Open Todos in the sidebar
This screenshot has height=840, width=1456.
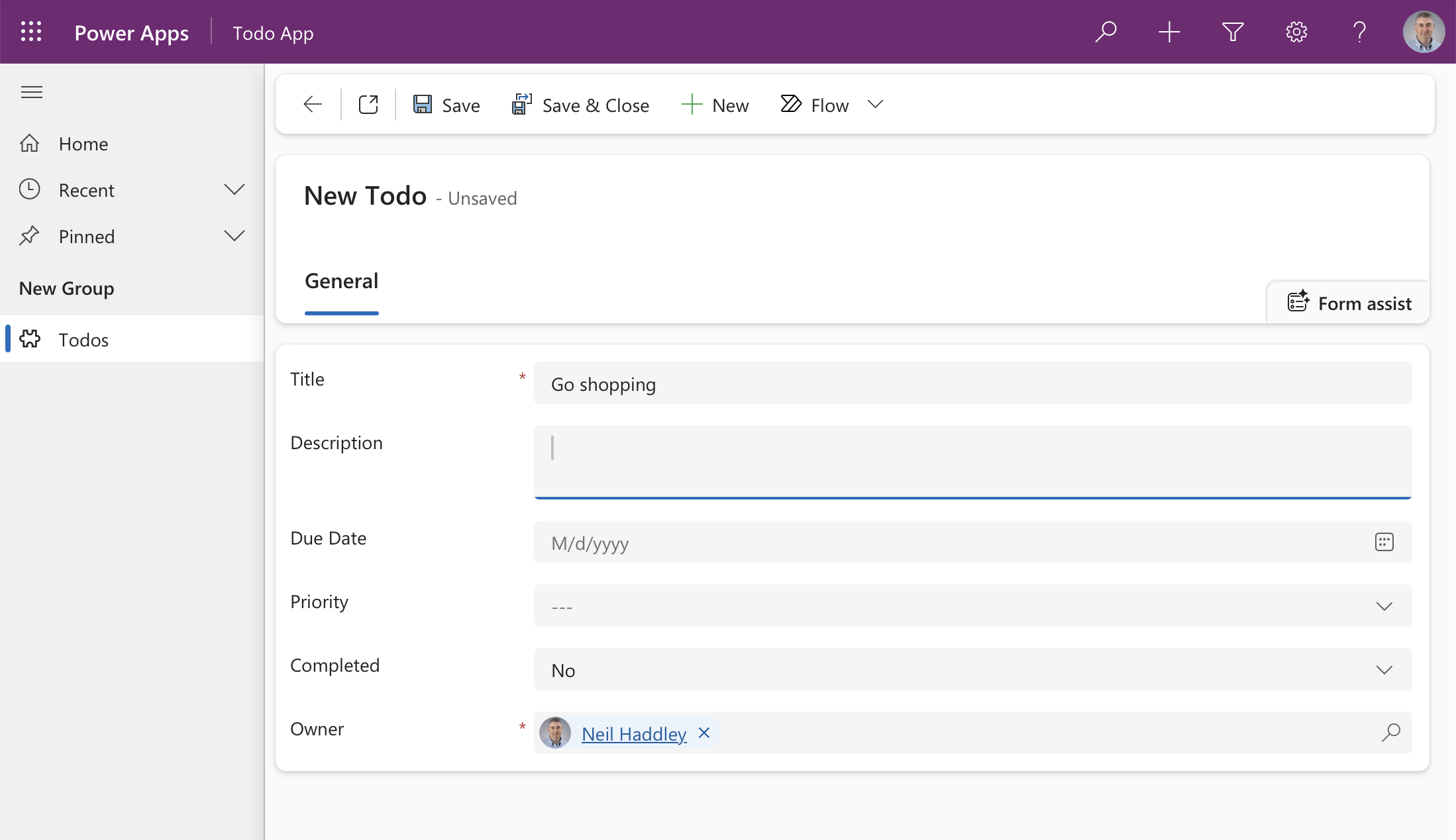(132, 339)
